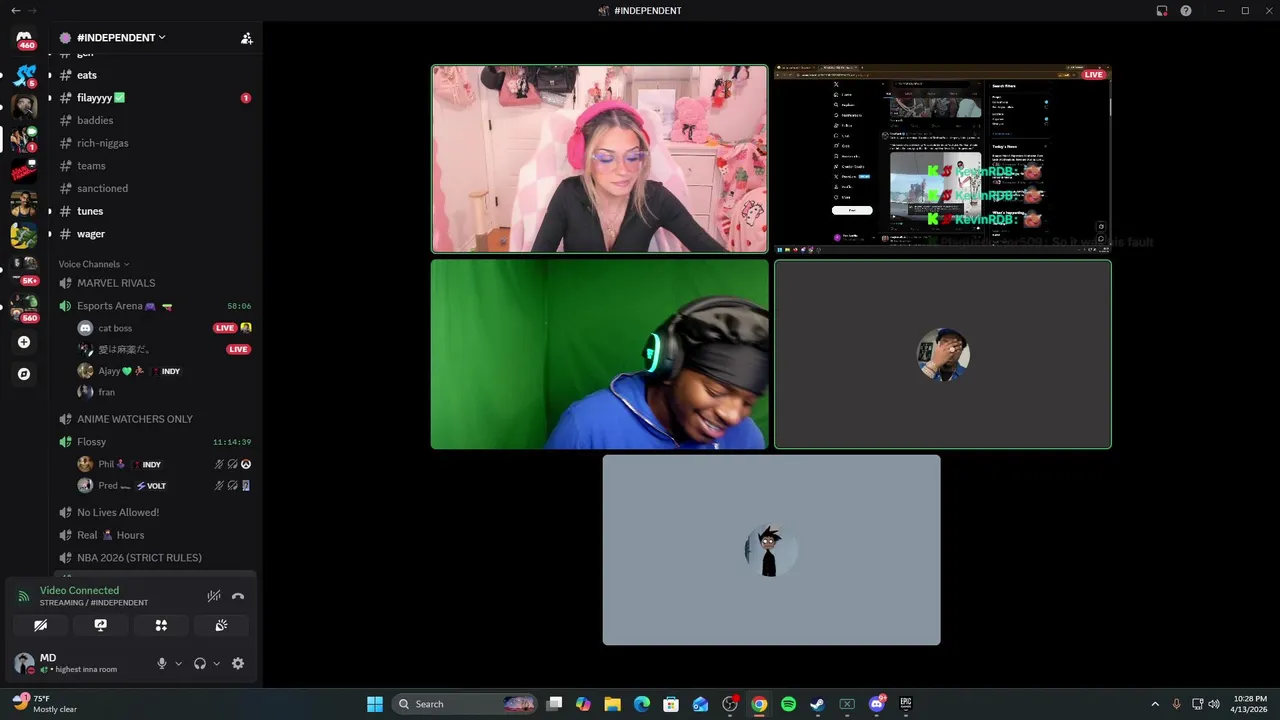Join No Lives Allowed! voice channel
1280x720 pixels.
click(155, 512)
